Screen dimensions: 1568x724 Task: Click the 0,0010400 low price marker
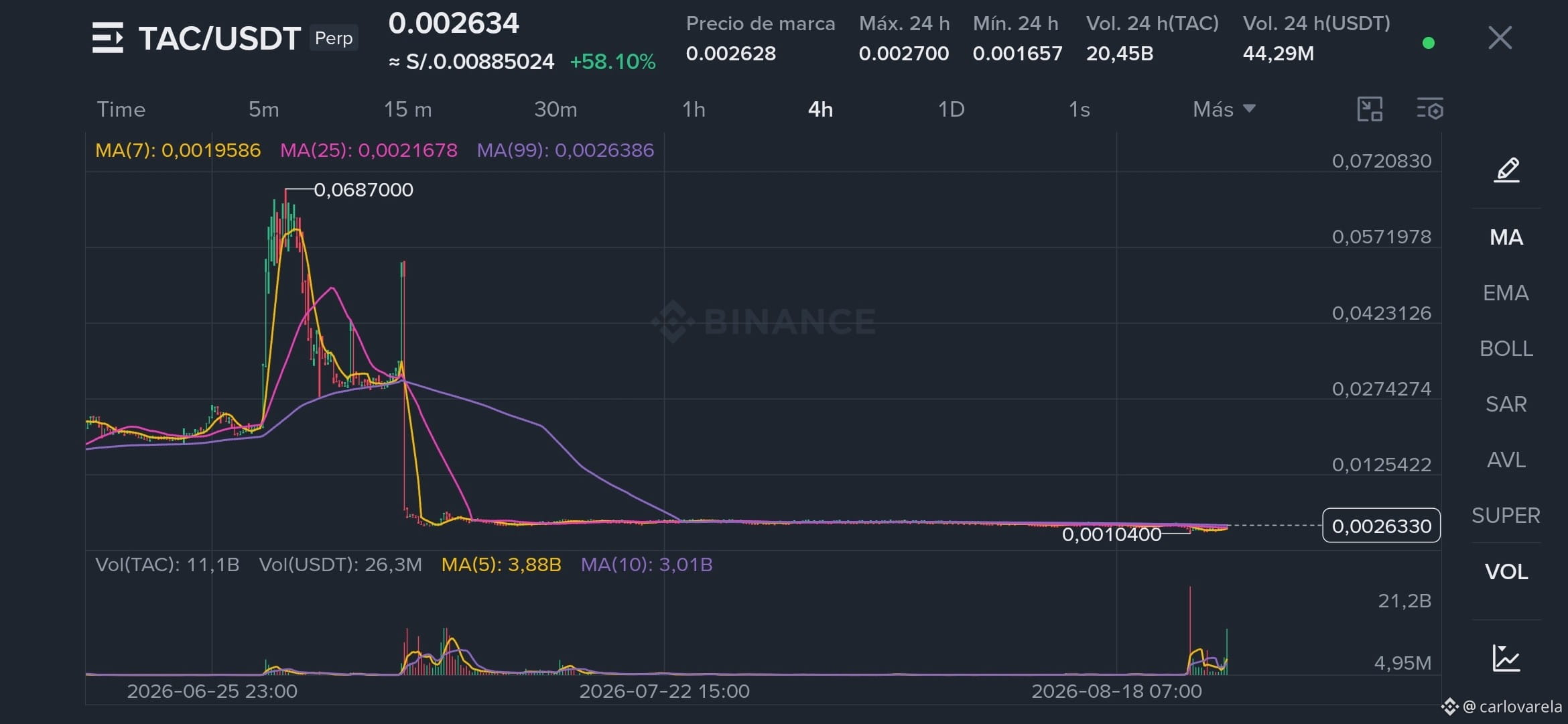[x=1112, y=534]
